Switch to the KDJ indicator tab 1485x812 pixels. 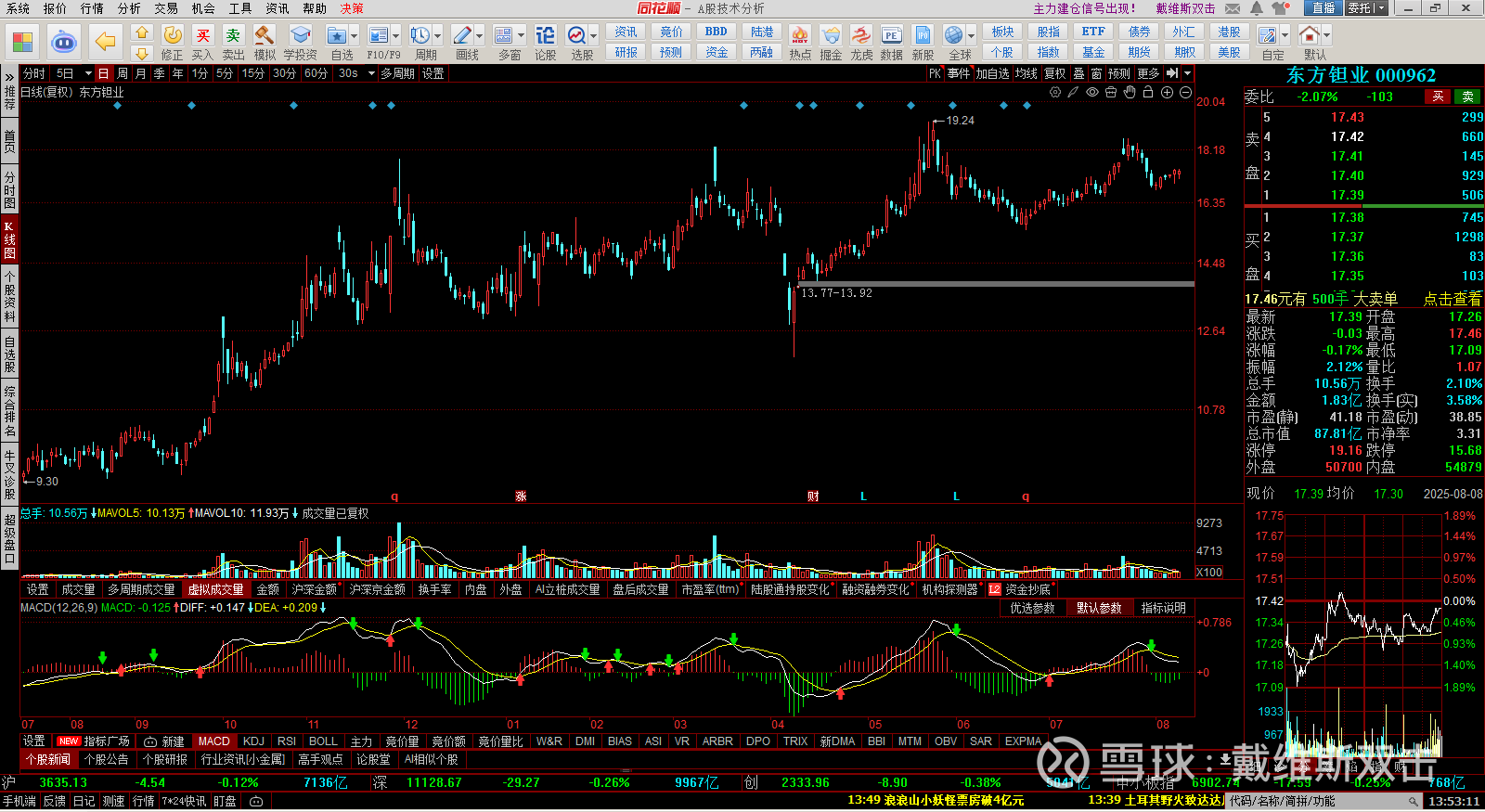pyautogui.click(x=253, y=741)
